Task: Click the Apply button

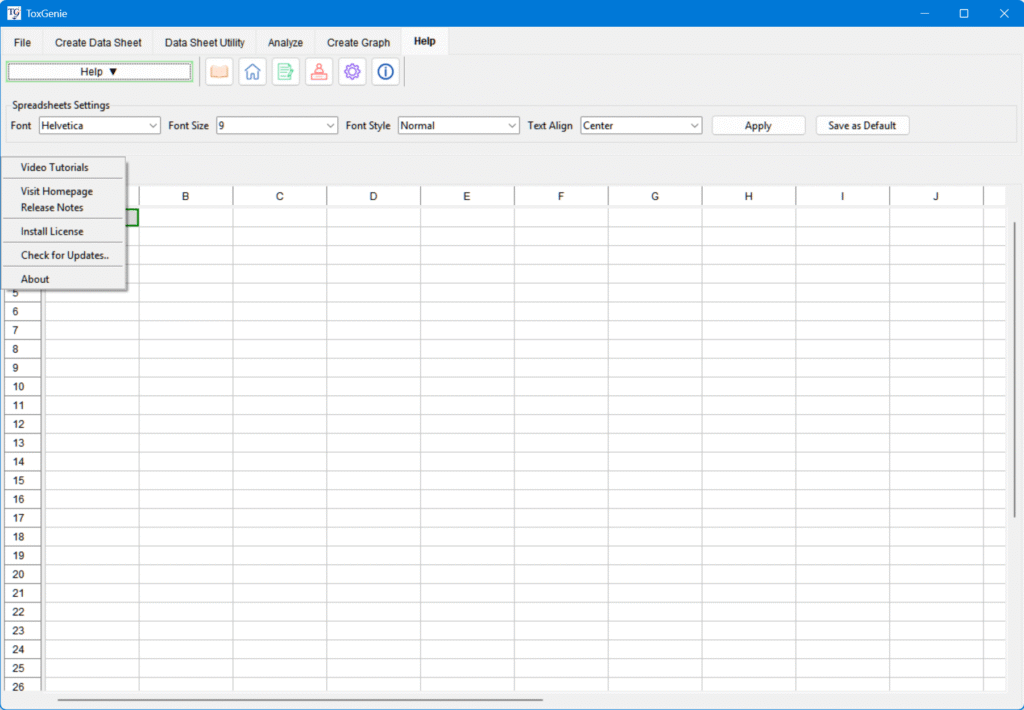Action: point(758,125)
